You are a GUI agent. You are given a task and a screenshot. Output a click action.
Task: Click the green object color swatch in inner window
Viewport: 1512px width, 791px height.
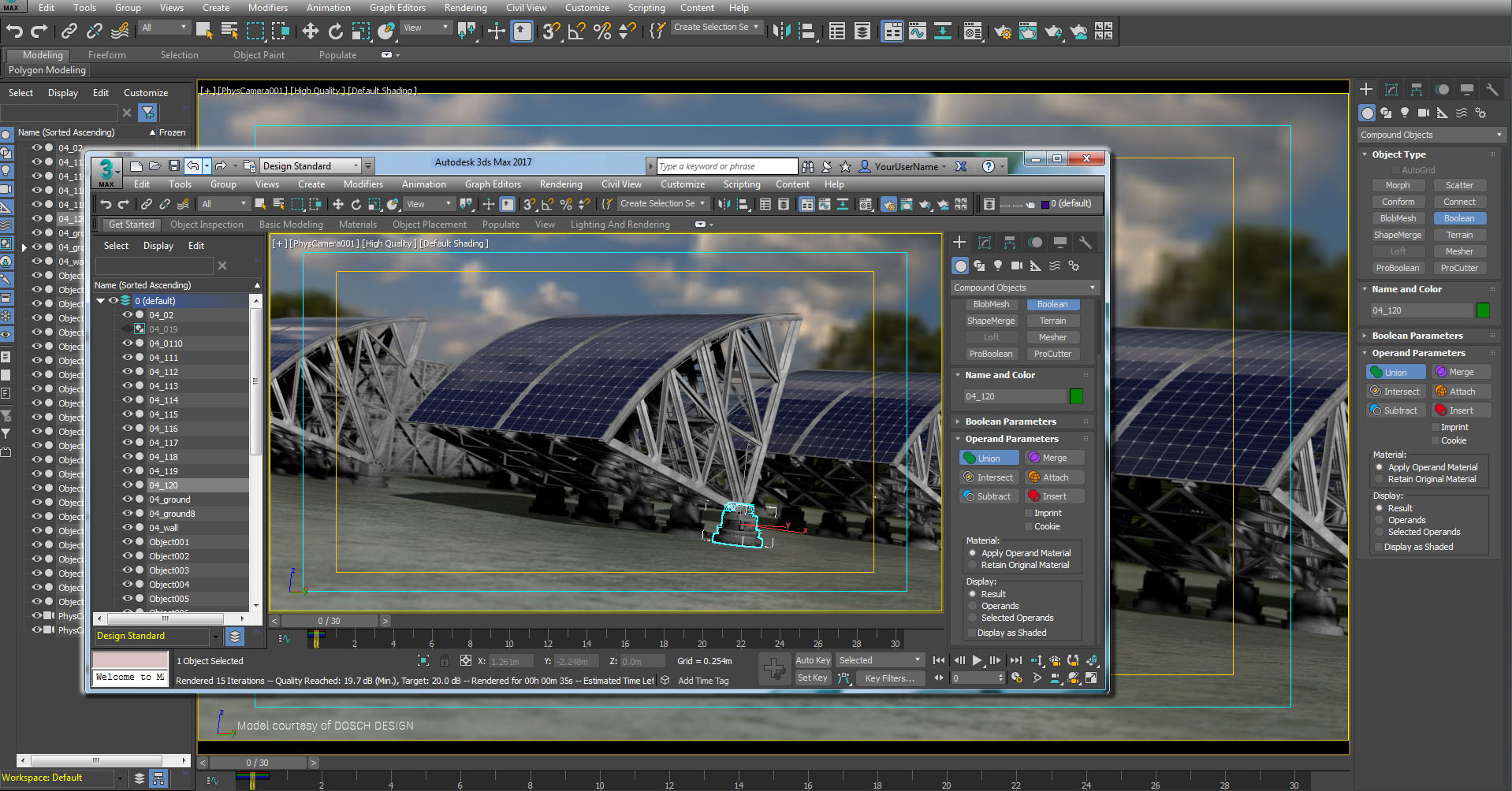tap(1076, 396)
